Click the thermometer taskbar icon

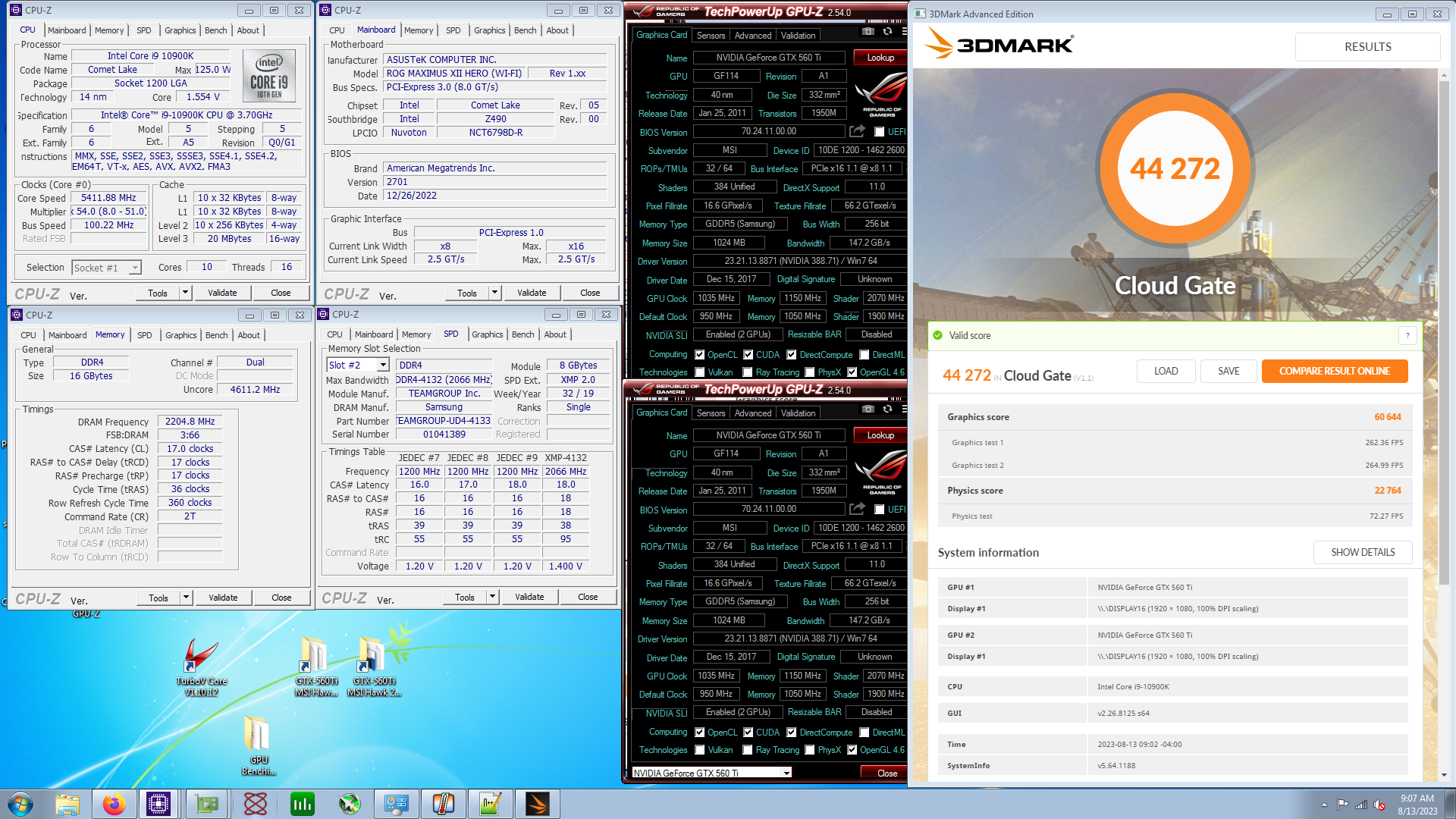[x=444, y=804]
